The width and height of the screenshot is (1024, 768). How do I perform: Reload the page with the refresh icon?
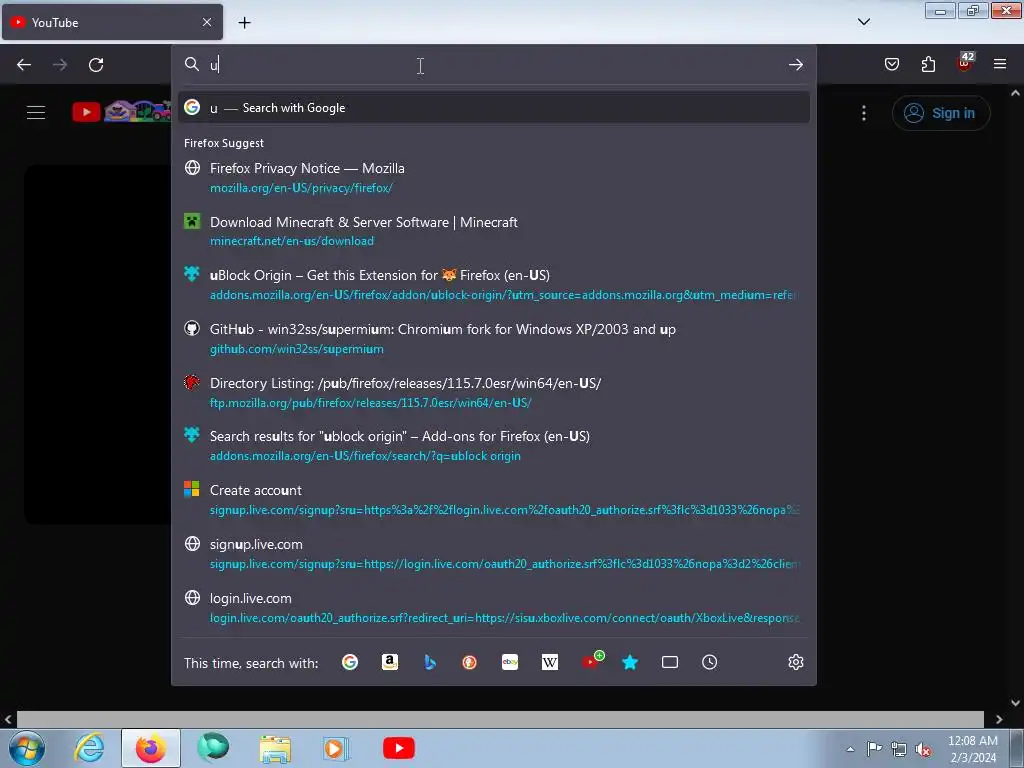(x=96, y=65)
